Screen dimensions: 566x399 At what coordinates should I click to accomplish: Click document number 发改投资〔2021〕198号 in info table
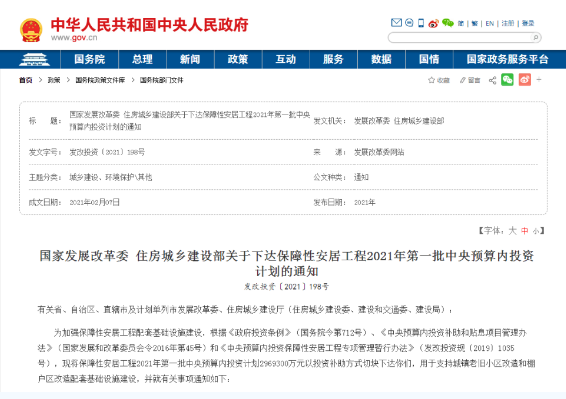107,152
